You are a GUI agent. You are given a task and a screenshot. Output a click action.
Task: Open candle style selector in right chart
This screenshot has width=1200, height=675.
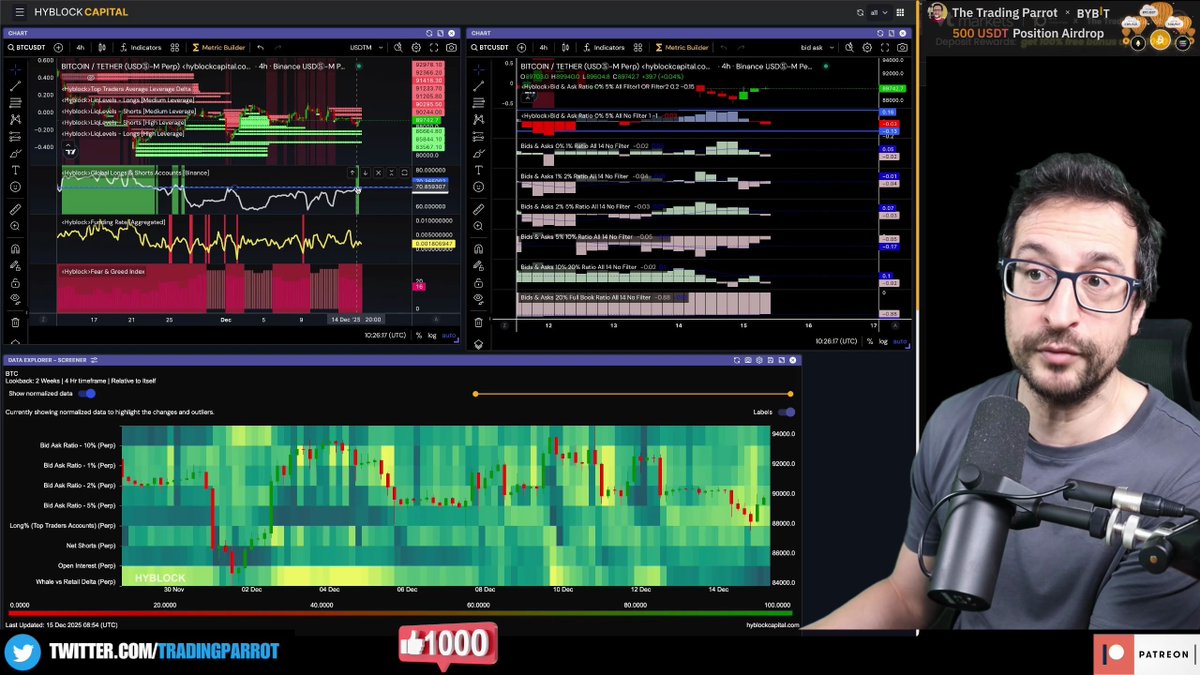tap(564, 47)
